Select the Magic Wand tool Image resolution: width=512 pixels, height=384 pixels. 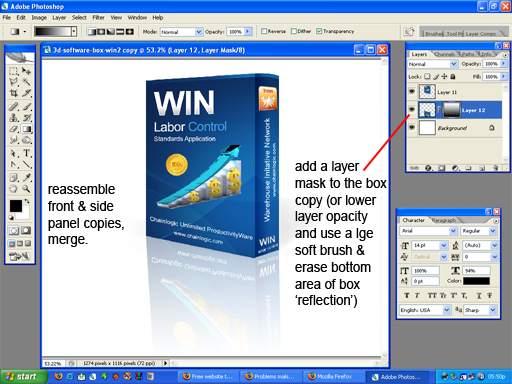coord(26,82)
